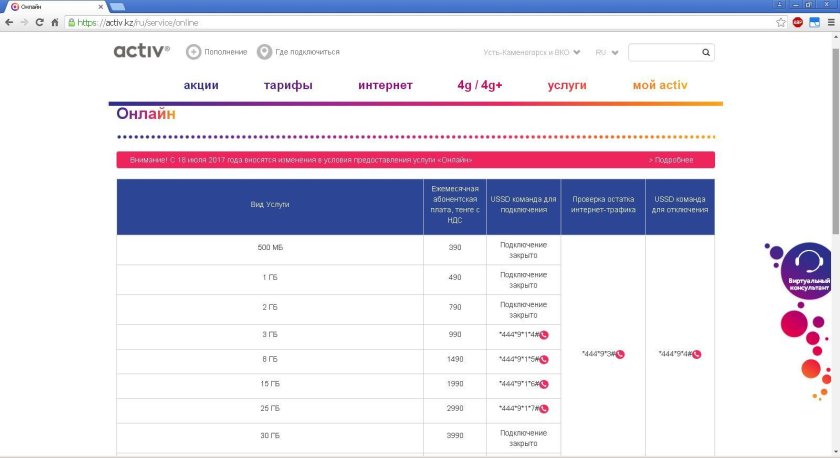Reload the page with the browser refresh button
The height and width of the screenshot is (458, 840).
(x=39, y=22)
